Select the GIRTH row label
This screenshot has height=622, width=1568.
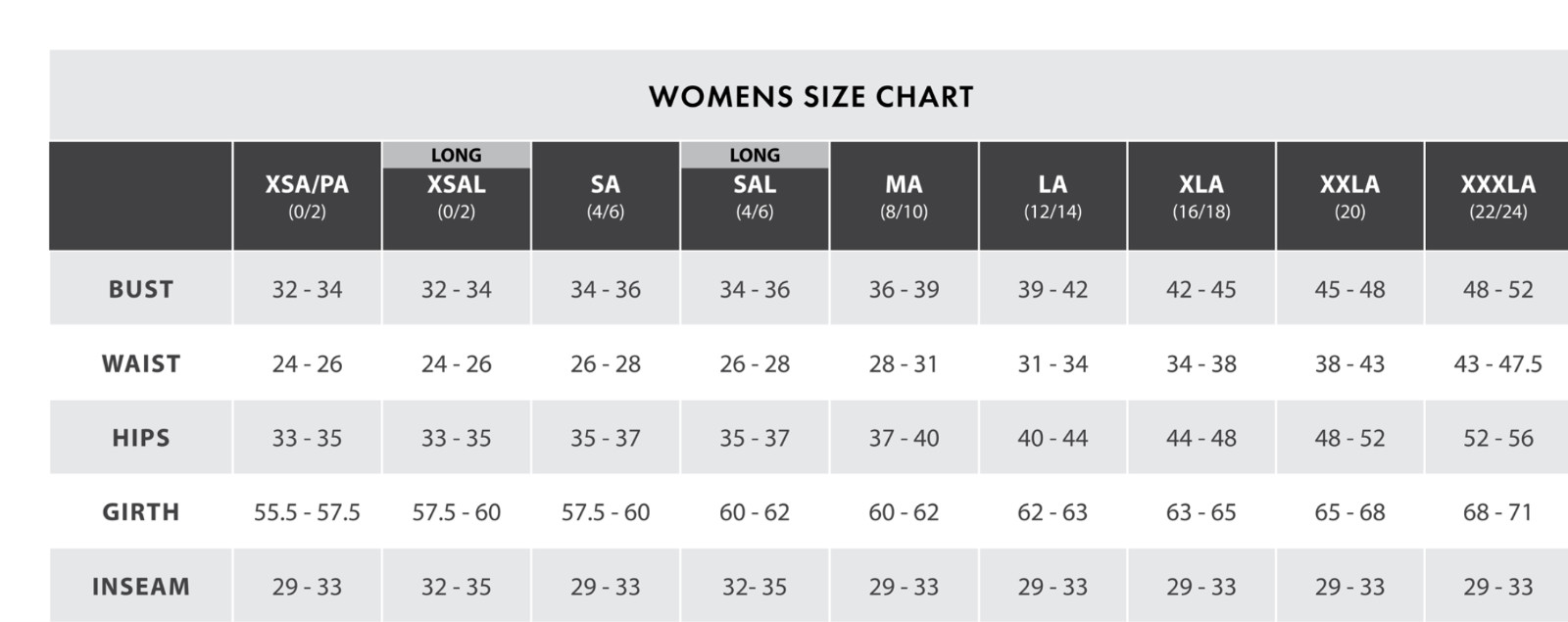pos(141,512)
